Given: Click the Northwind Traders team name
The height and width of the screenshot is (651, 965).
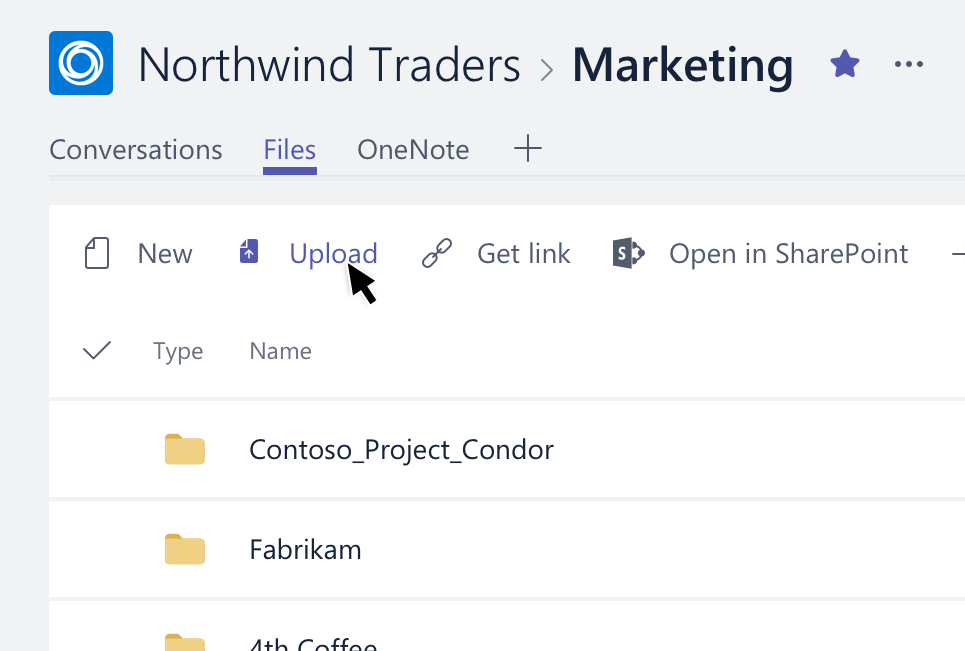Looking at the screenshot, I should pos(329,65).
